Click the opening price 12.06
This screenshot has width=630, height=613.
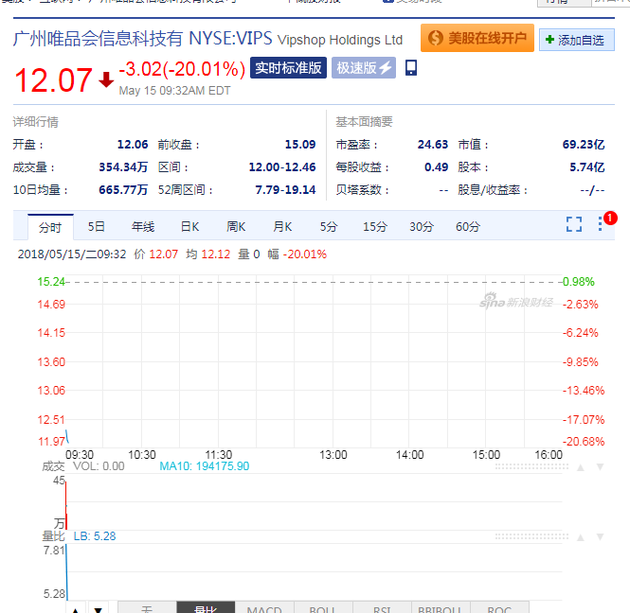[133, 145]
